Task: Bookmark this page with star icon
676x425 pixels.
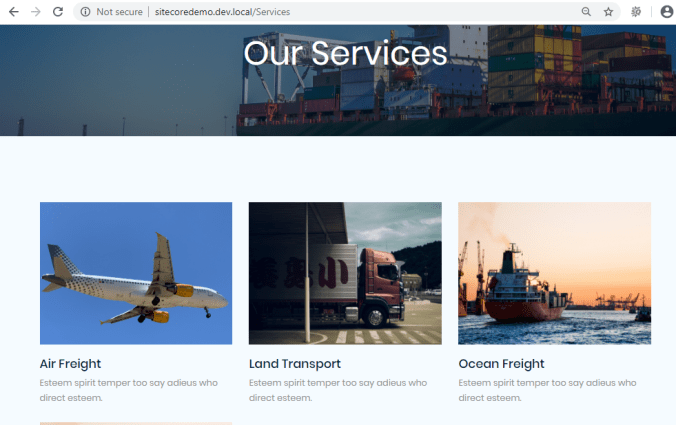Action: click(x=608, y=12)
